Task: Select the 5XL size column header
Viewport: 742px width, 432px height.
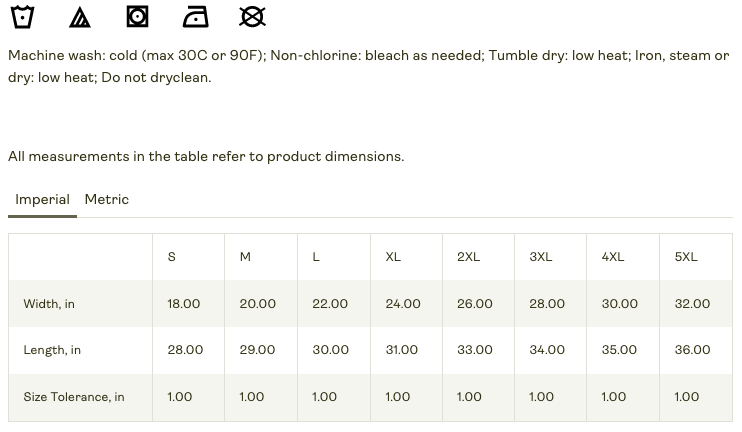Action: coord(686,257)
